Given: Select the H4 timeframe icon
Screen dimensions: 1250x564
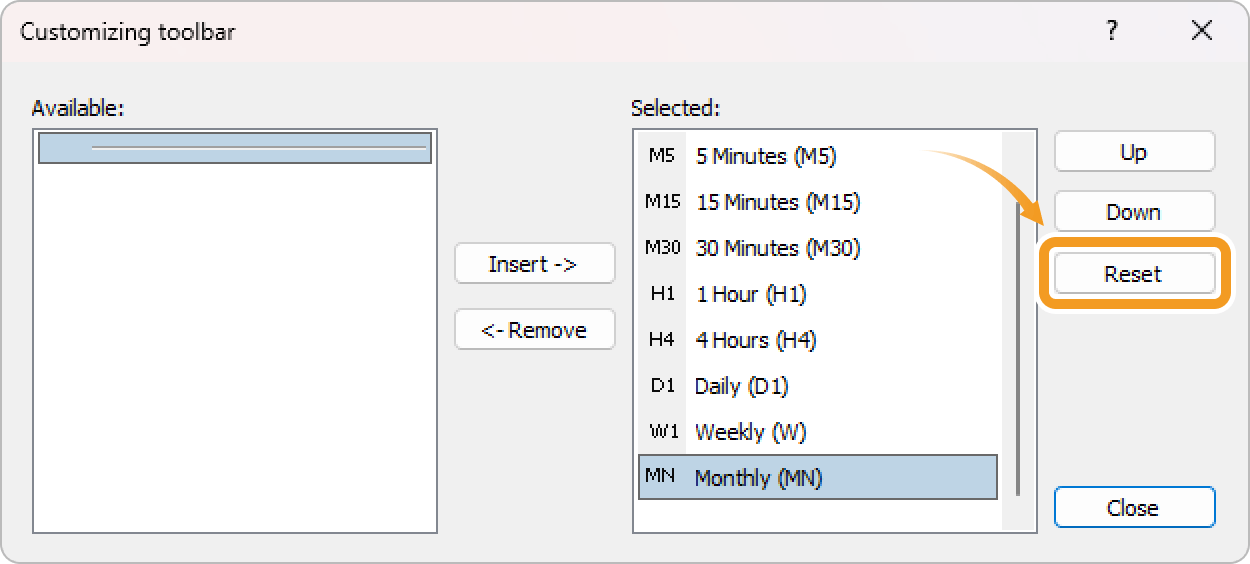Looking at the screenshot, I should pyautogui.click(x=662, y=340).
